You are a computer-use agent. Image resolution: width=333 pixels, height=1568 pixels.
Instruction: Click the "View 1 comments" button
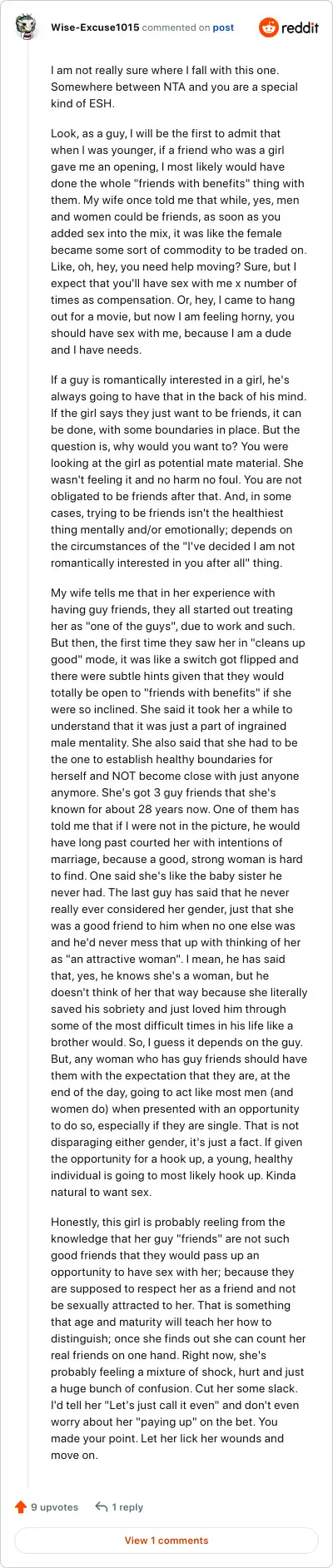coord(166,1540)
